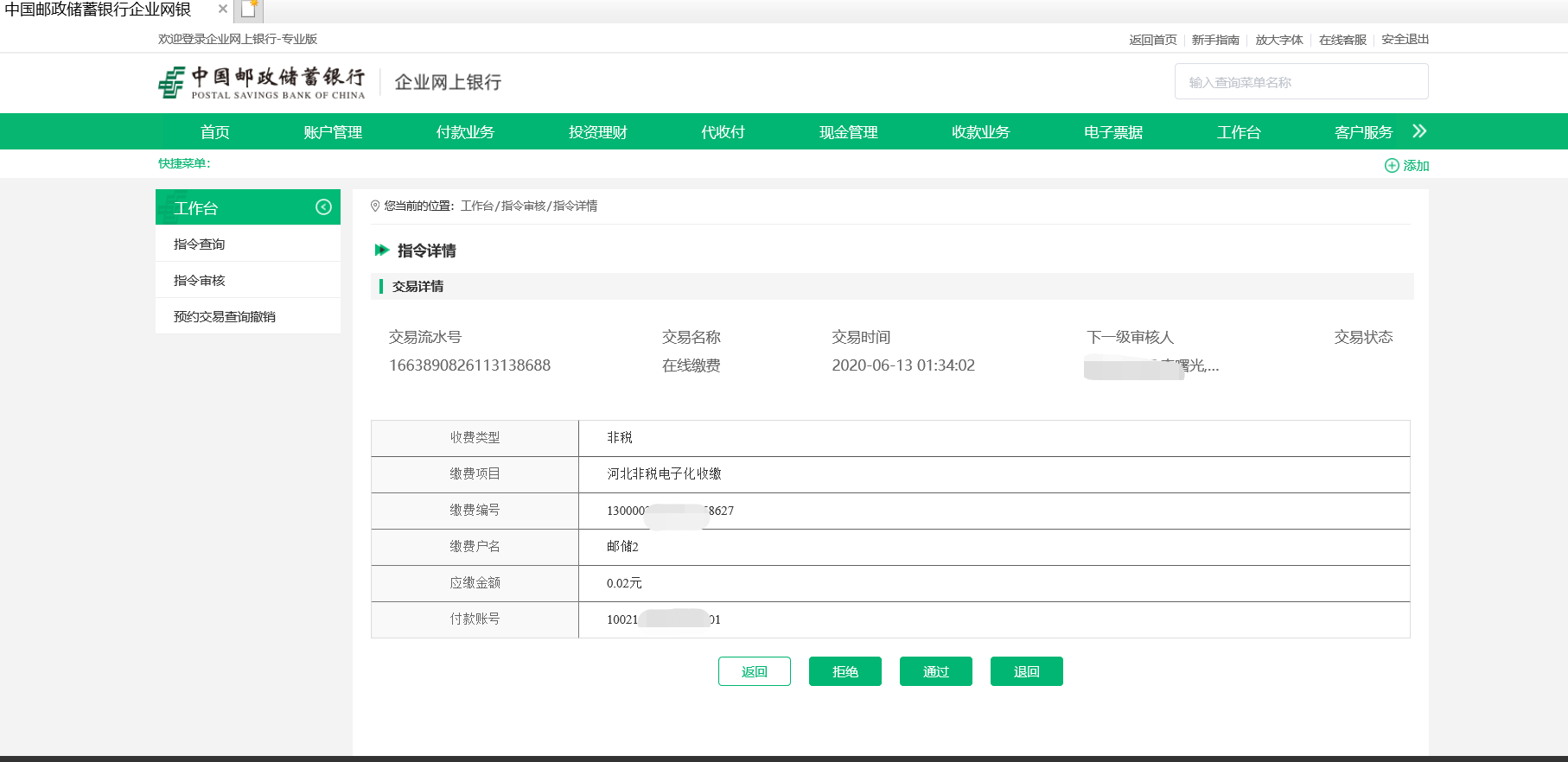
Task: Click the green 退回 button
Action: click(1026, 671)
